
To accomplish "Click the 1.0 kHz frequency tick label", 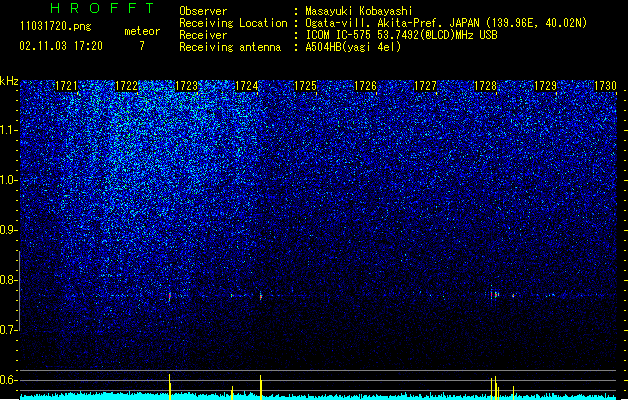I will pos(9,180).
